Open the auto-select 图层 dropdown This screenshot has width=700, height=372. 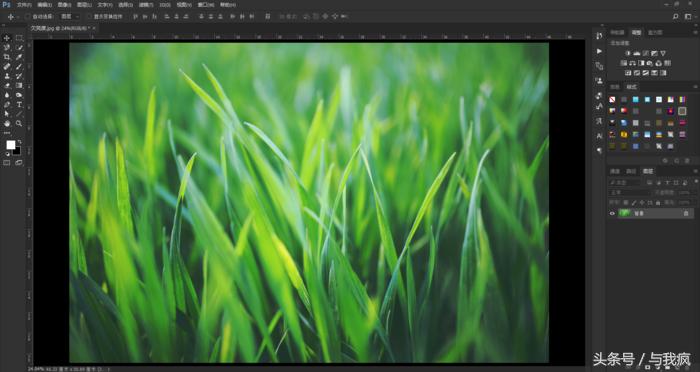click(70, 17)
